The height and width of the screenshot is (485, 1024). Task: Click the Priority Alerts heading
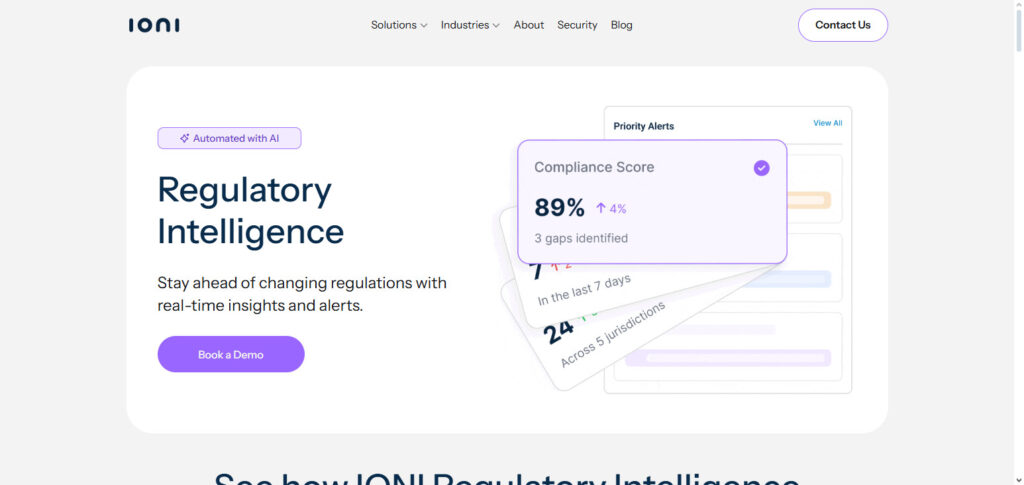644,126
